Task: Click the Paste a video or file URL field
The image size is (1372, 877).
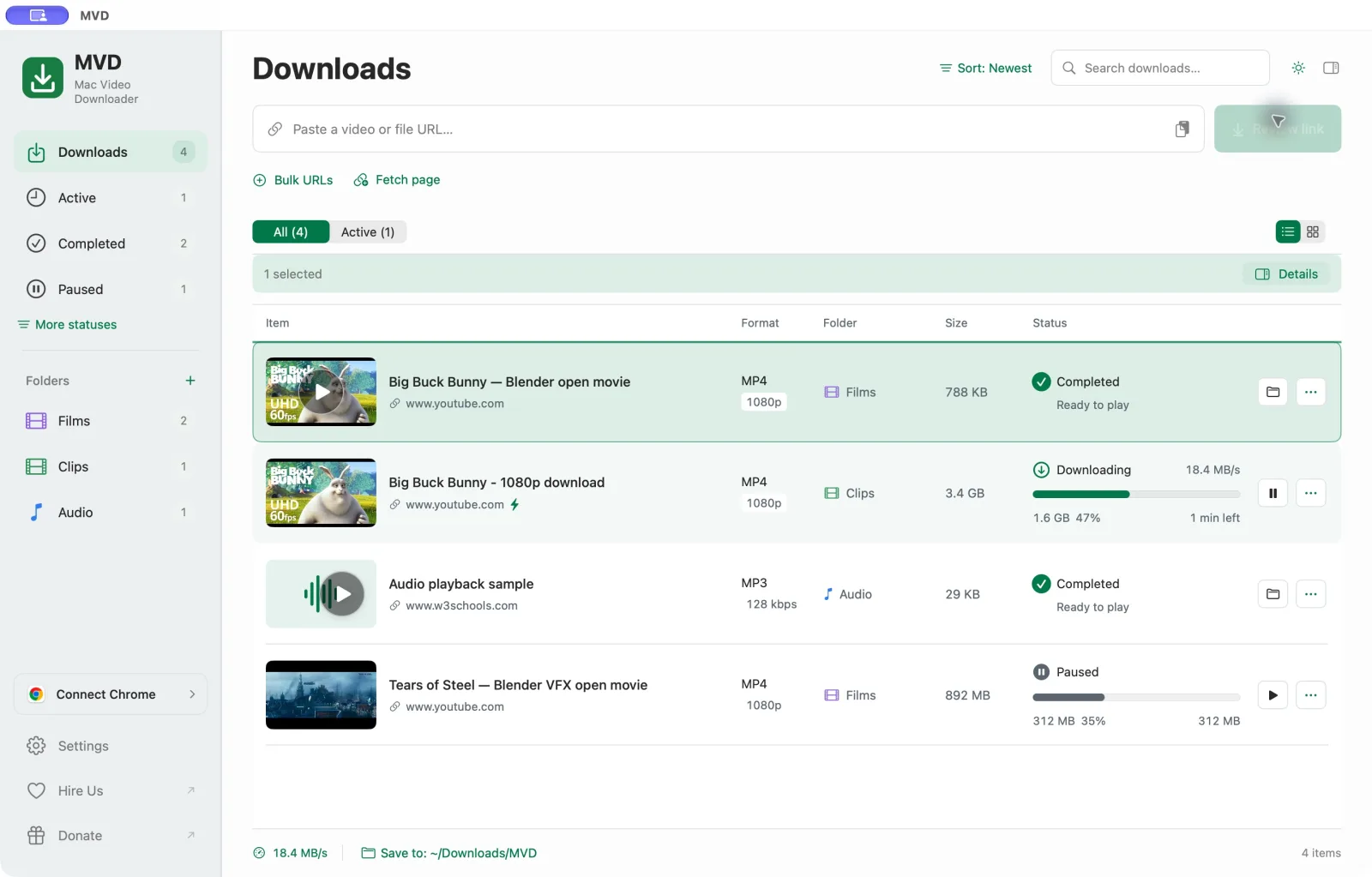Action: click(728, 129)
